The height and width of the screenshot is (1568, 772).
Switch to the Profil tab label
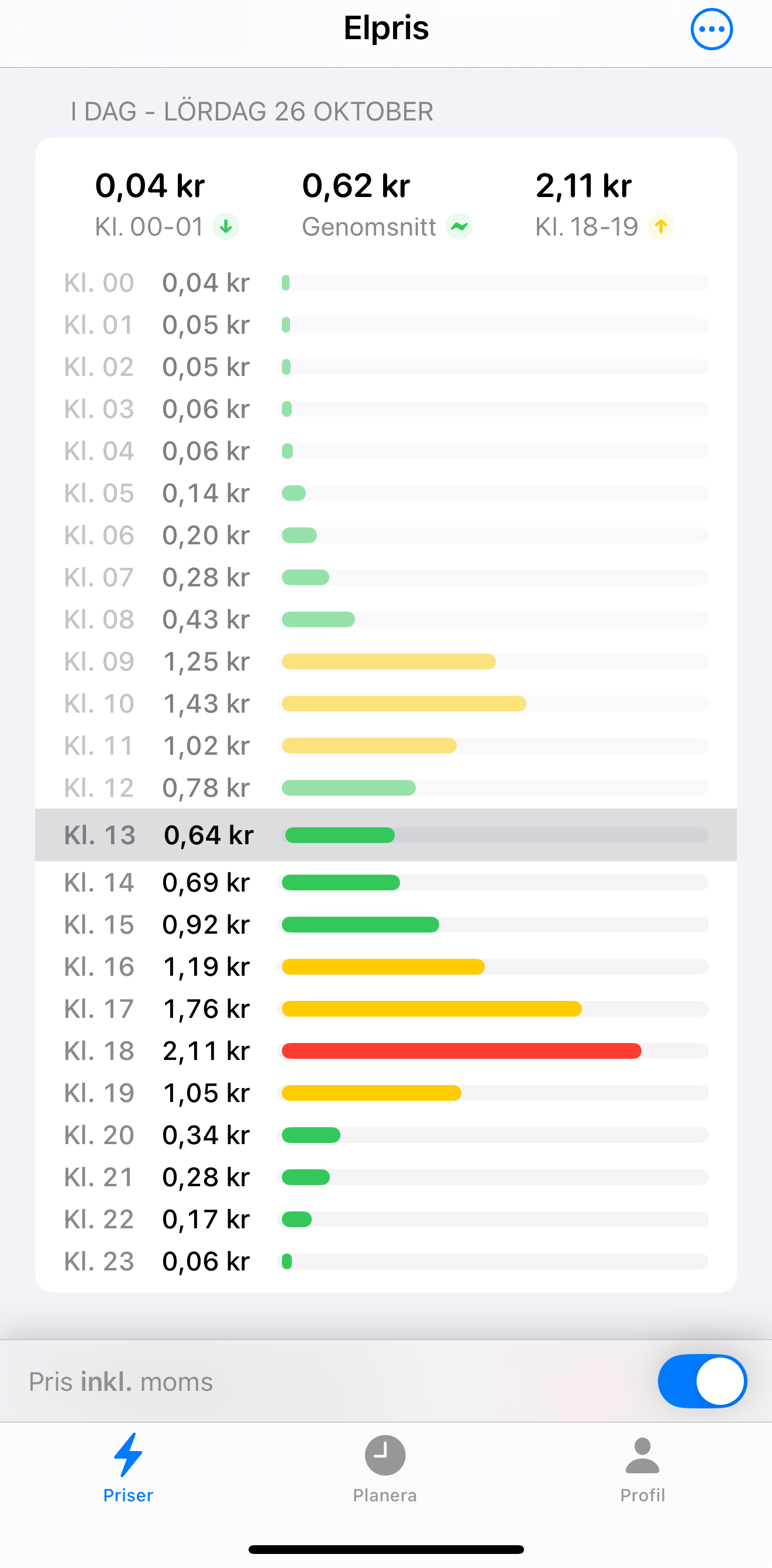(642, 1495)
